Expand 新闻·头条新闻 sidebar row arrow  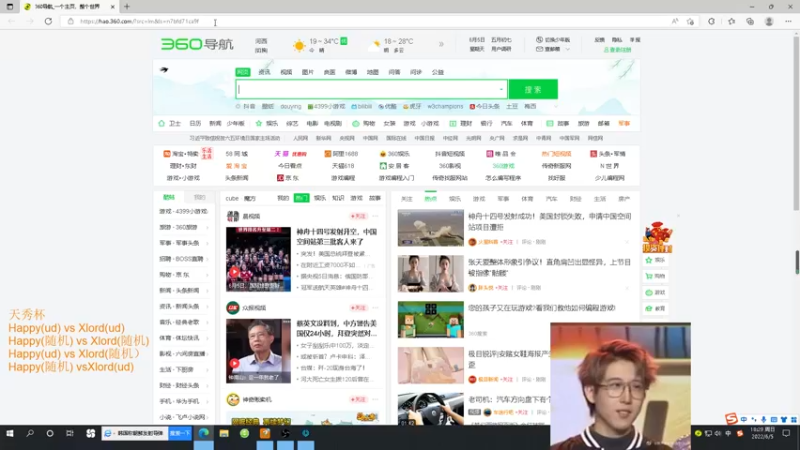coord(207,291)
